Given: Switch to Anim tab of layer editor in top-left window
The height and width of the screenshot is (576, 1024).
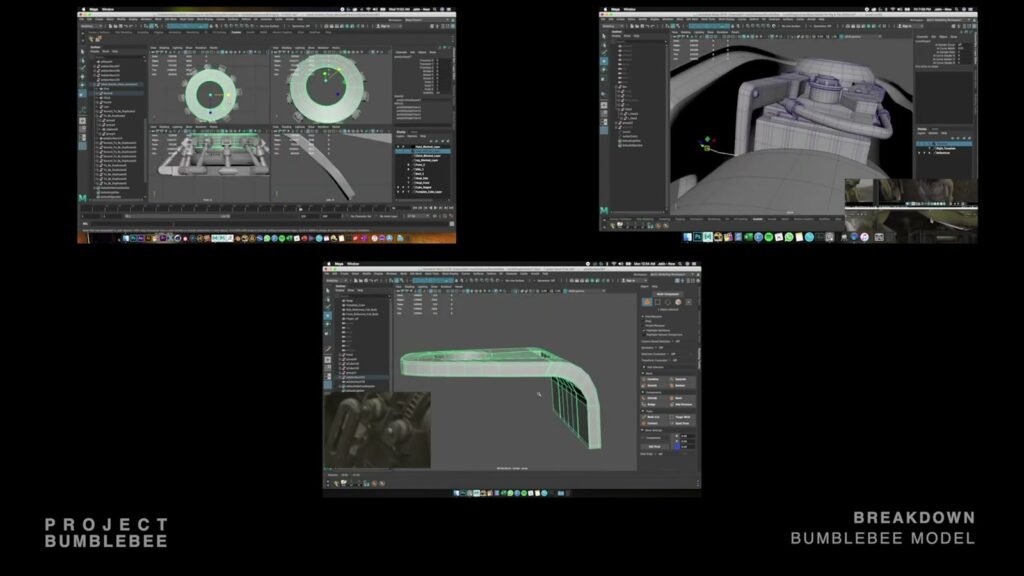Looking at the screenshot, I should coord(414,132).
